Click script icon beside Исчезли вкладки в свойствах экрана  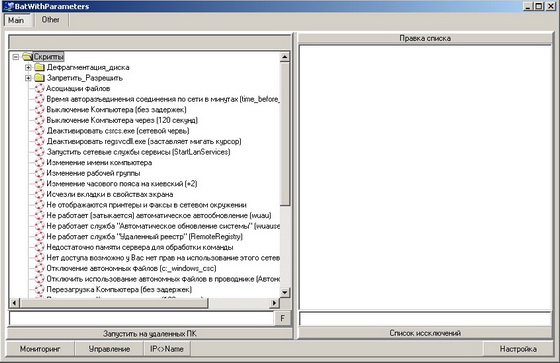pyautogui.click(x=39, y=194)
